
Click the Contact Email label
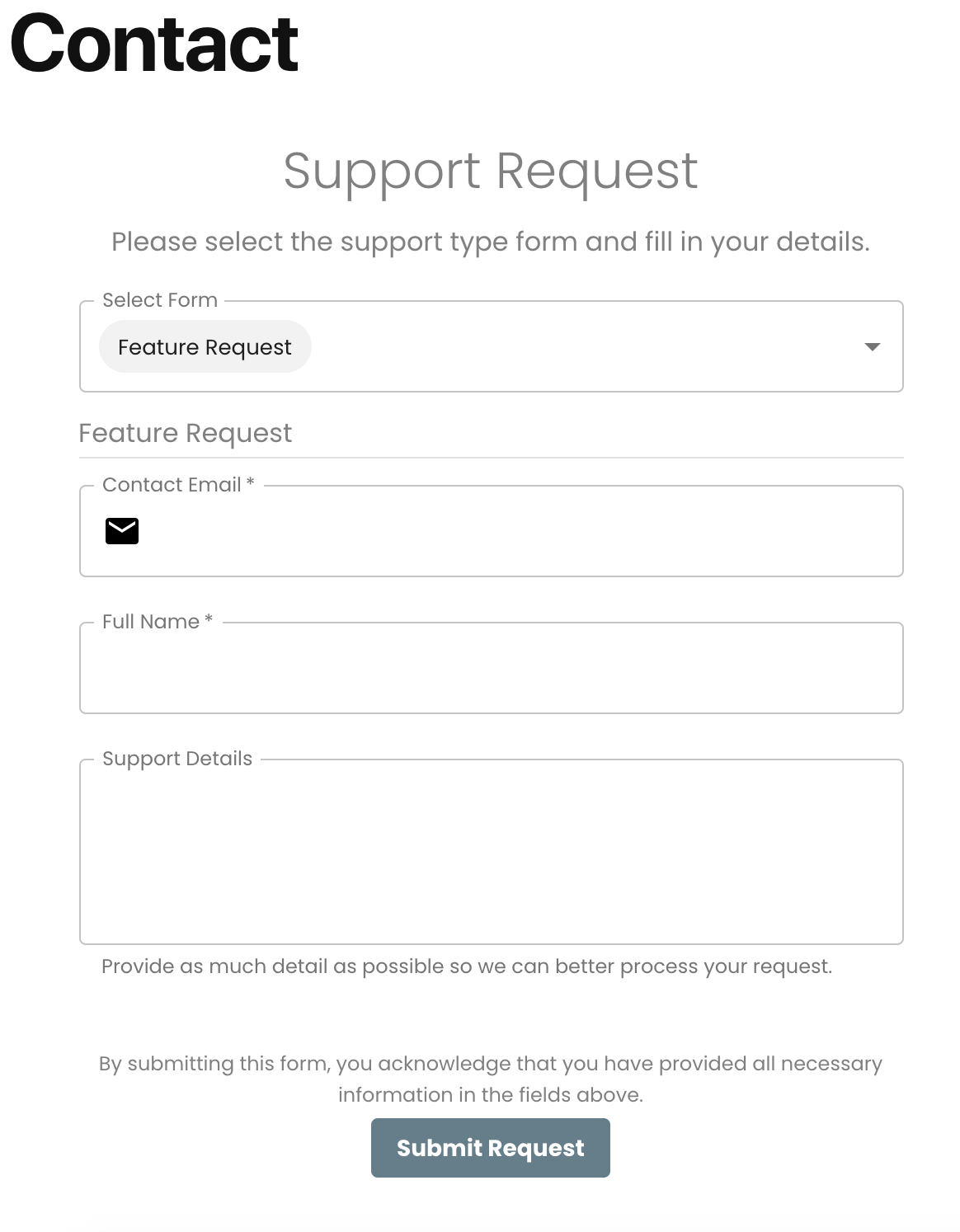coord(172,485)
